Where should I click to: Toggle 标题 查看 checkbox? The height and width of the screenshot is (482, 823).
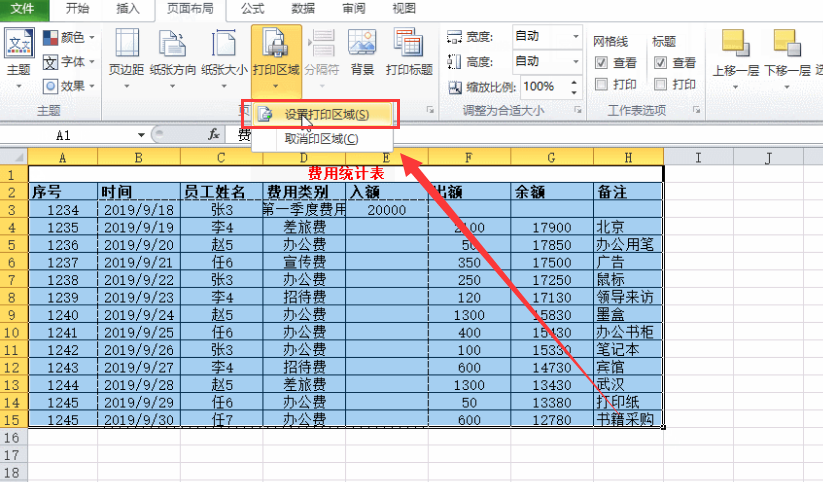660,63
